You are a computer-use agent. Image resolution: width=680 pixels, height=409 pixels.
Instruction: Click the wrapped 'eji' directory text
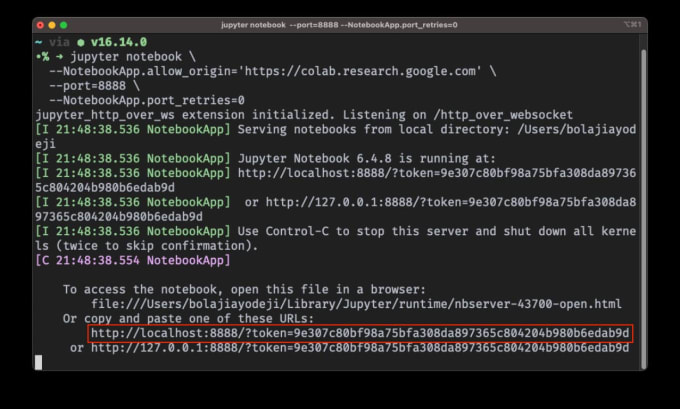(x=46, y=144)
